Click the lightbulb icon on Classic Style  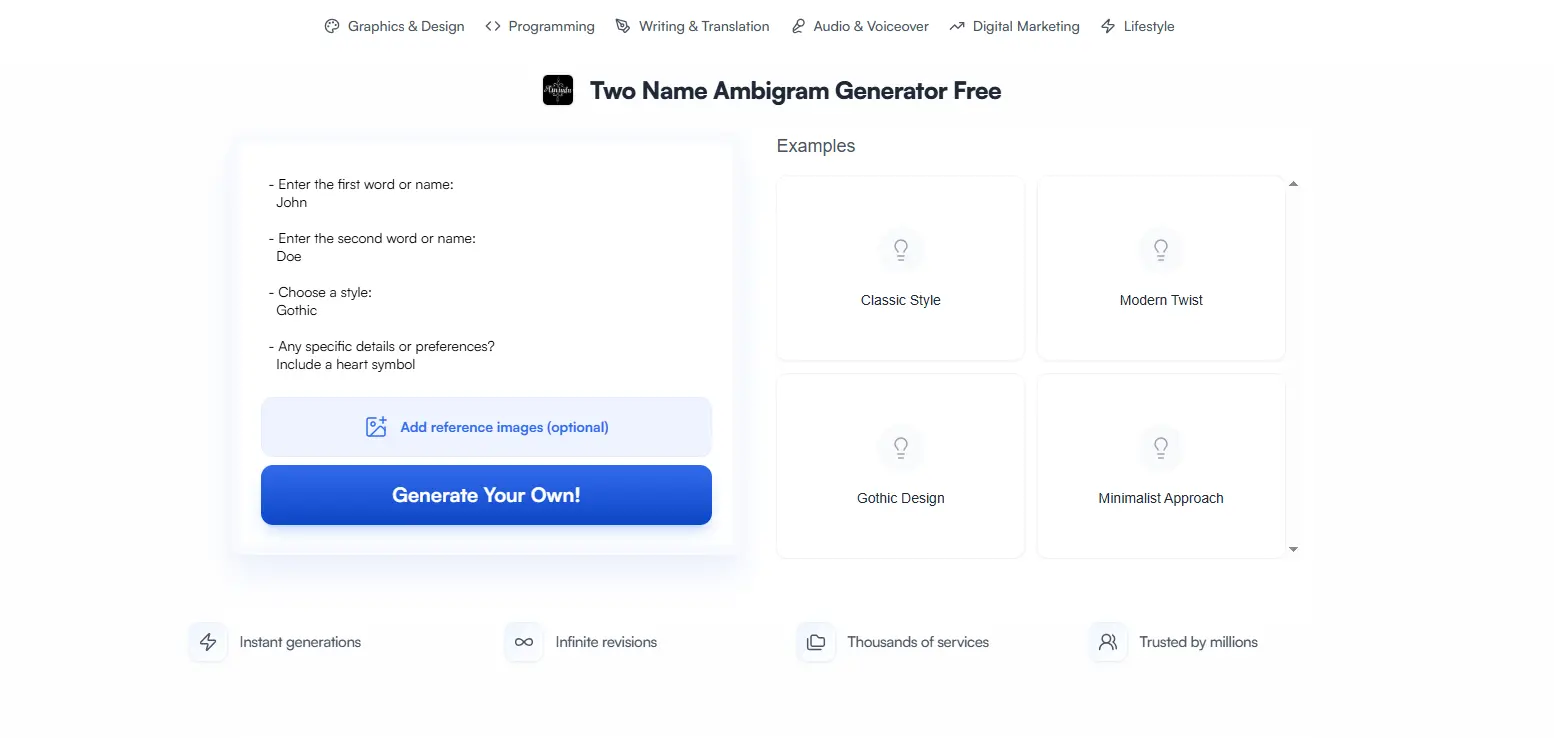click(x=901, y=249)
